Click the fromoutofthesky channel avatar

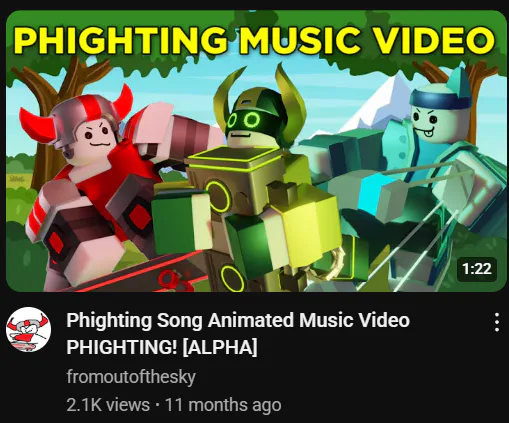pyautogui.click(x=28, y=329)
